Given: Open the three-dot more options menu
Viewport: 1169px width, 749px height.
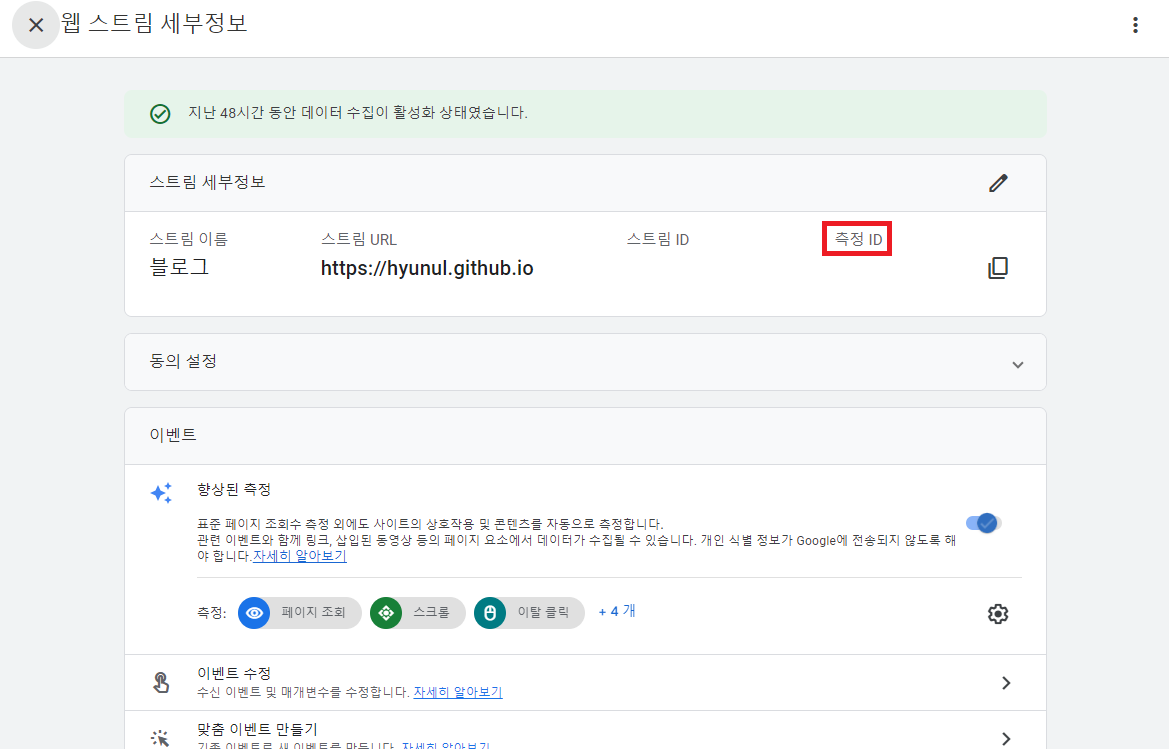Looking at the screenshot, I should pos(1135,25).
